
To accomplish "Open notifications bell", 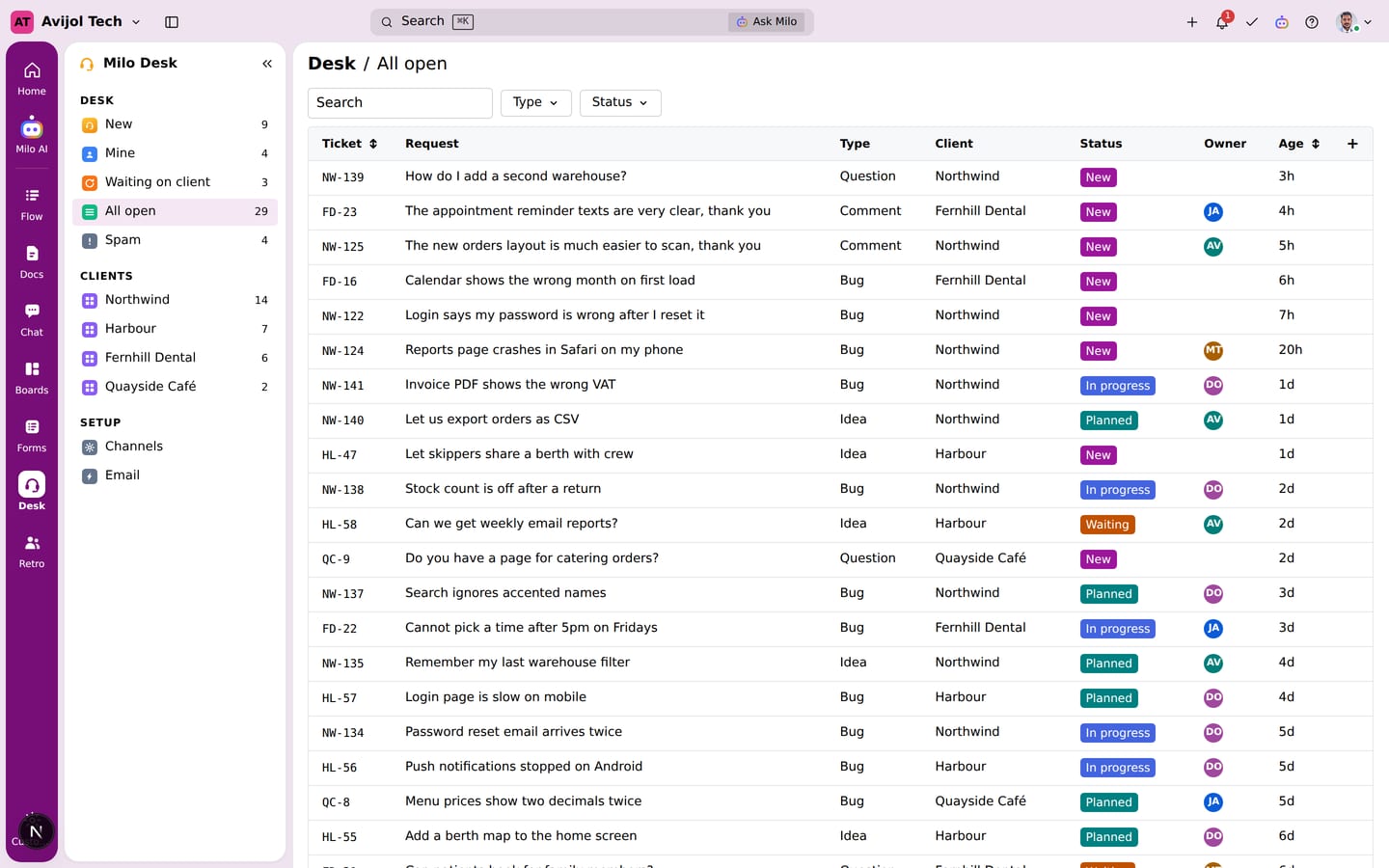I will pos(1222,22).
